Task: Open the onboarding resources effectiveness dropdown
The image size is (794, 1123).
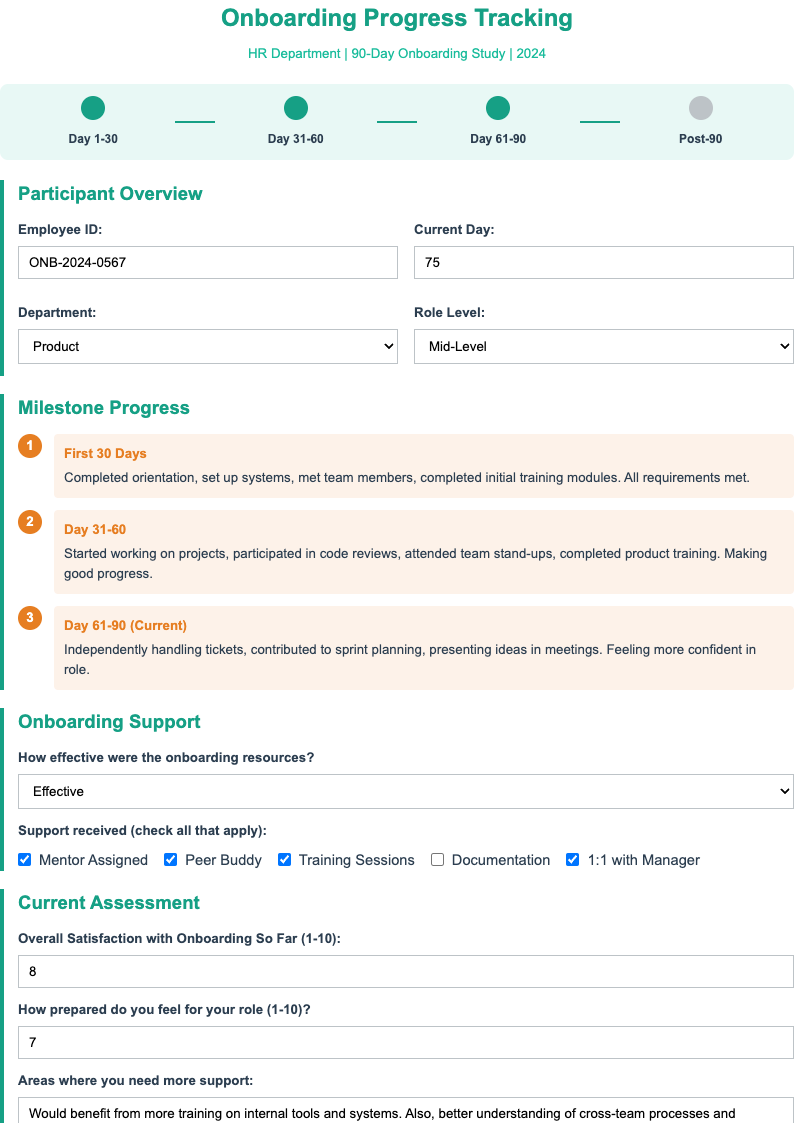Action: click(x=406, y=791)
